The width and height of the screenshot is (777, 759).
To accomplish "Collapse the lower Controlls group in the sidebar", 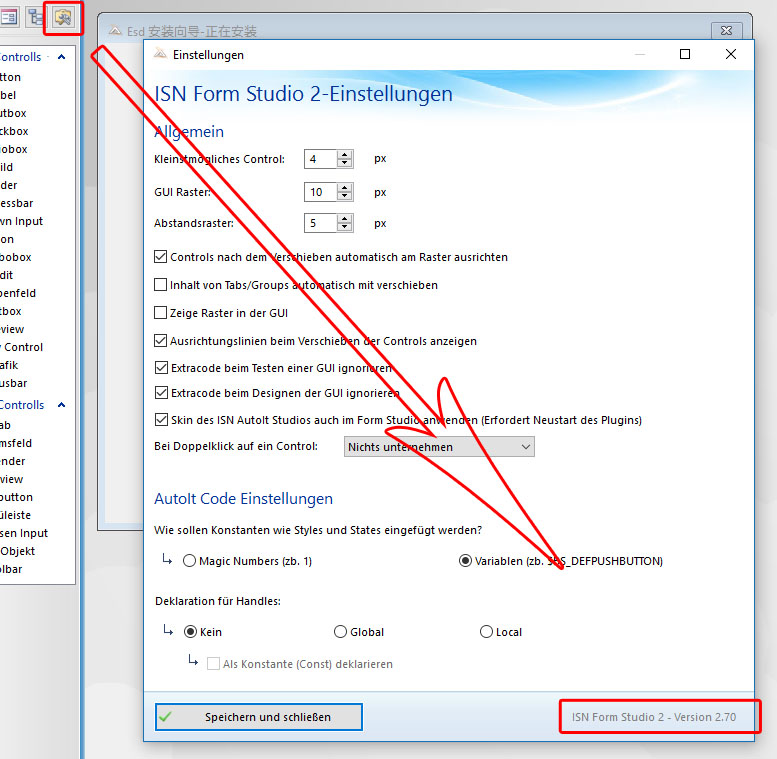I will click(x=61, y=405).
